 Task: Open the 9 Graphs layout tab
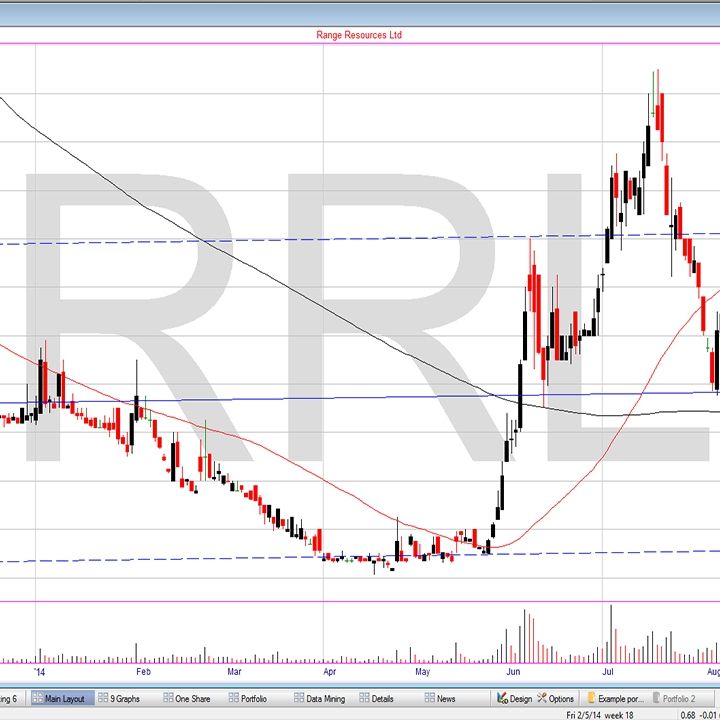point(119,698)
